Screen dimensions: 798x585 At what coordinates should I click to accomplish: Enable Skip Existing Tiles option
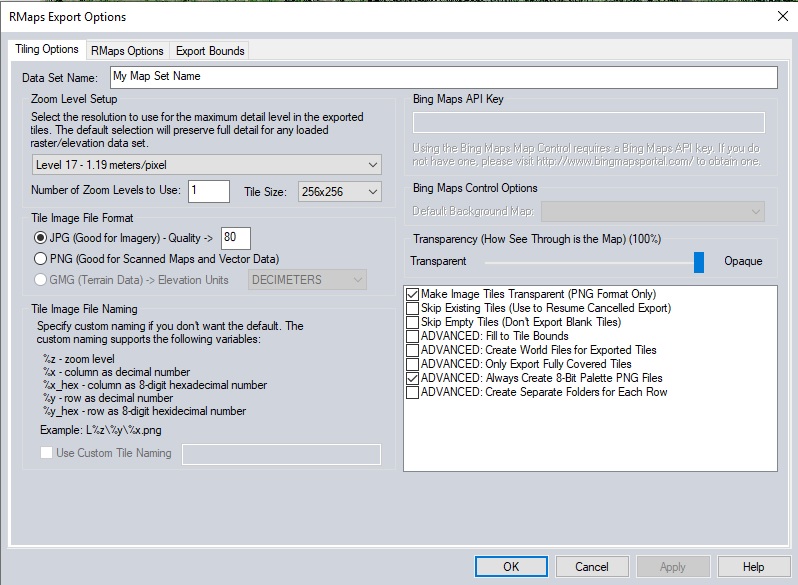413,309
